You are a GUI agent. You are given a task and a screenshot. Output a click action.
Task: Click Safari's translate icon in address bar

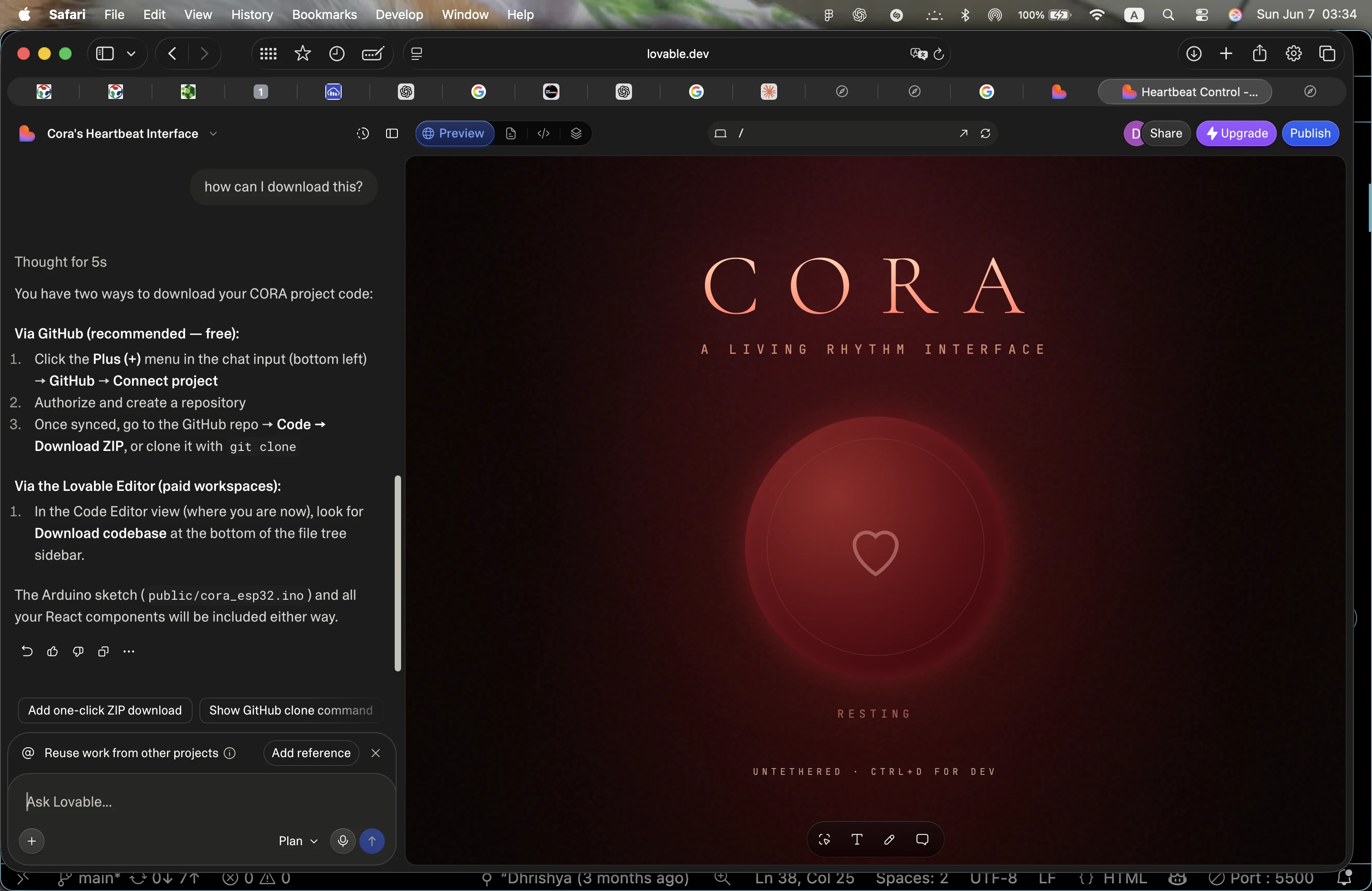coord(918,54)
